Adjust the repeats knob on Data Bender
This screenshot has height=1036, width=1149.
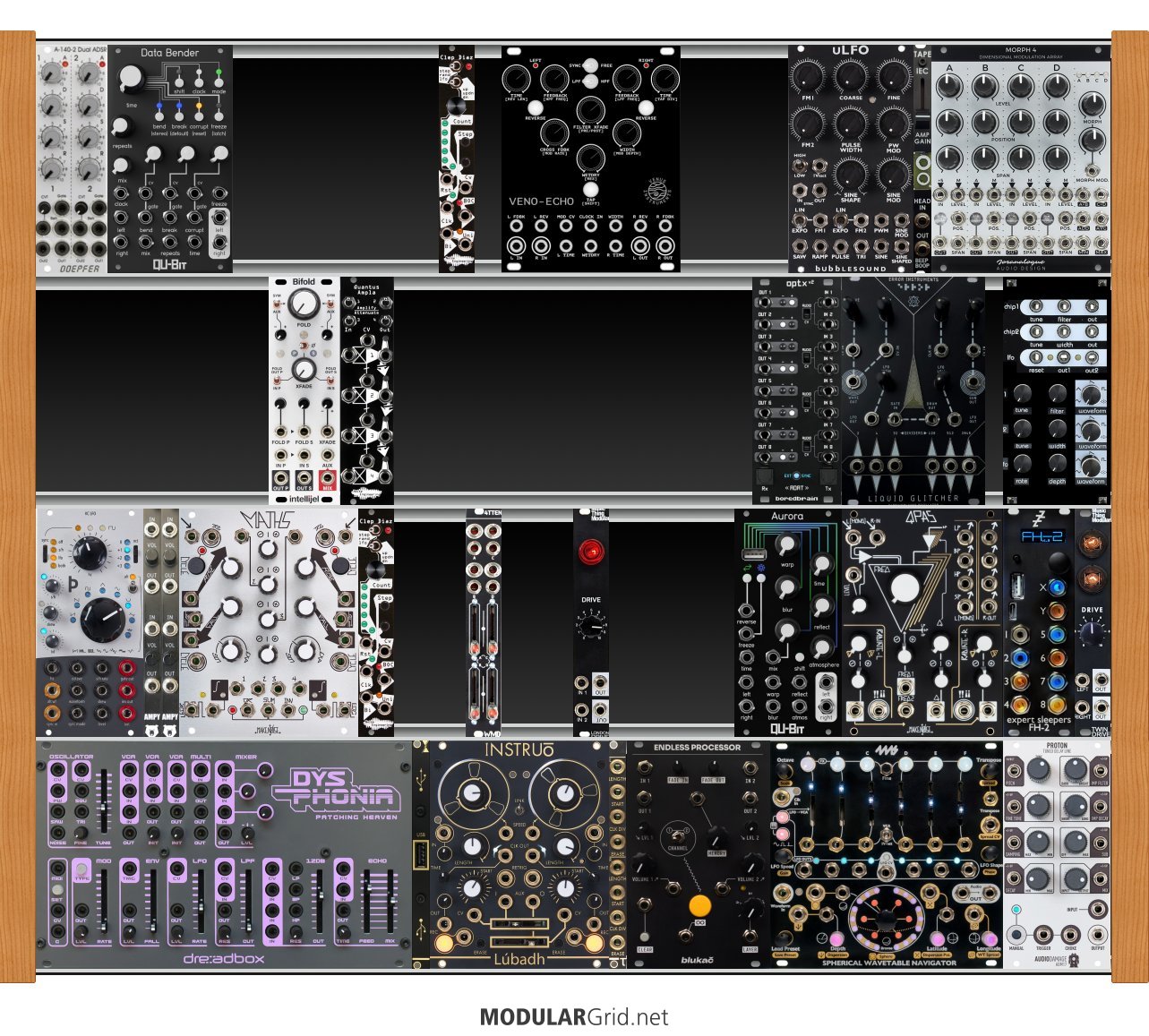(122, 126)
